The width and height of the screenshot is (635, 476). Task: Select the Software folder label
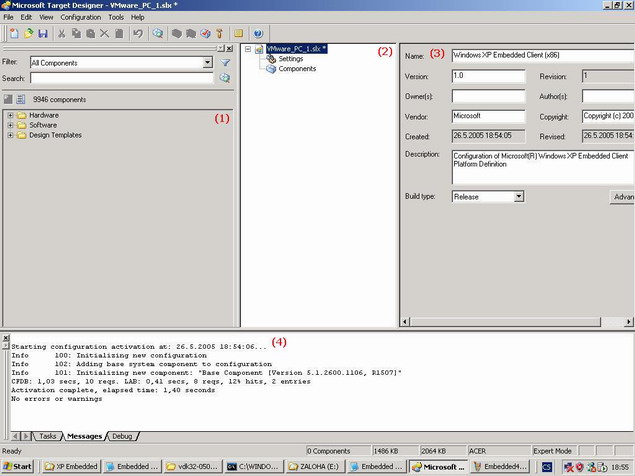point(43,125)
